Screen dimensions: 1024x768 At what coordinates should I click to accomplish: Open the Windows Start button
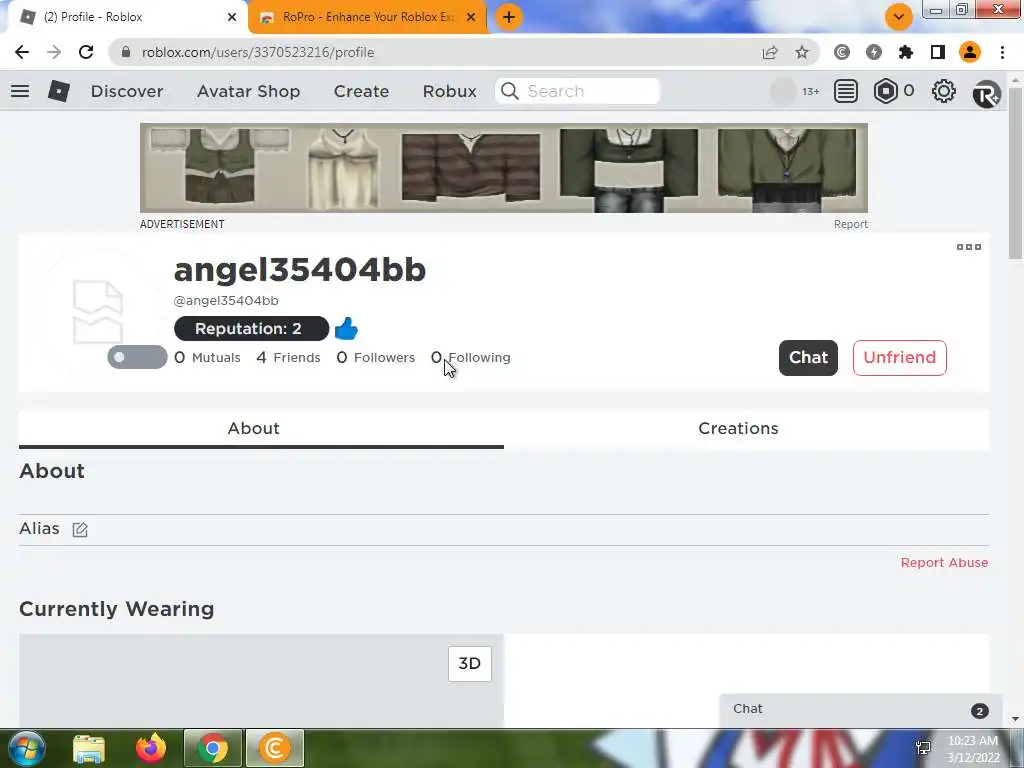[x=26, y=748]
